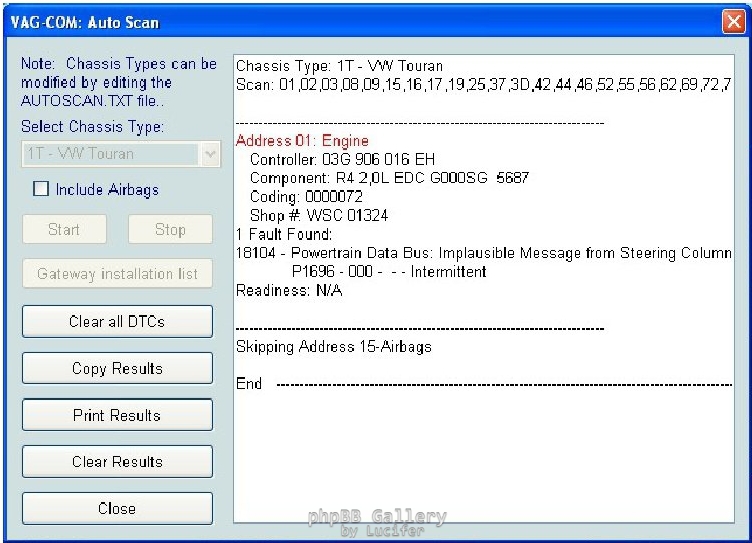Click the 1T - VW Touran combo box field

click(x=110, y=154)
